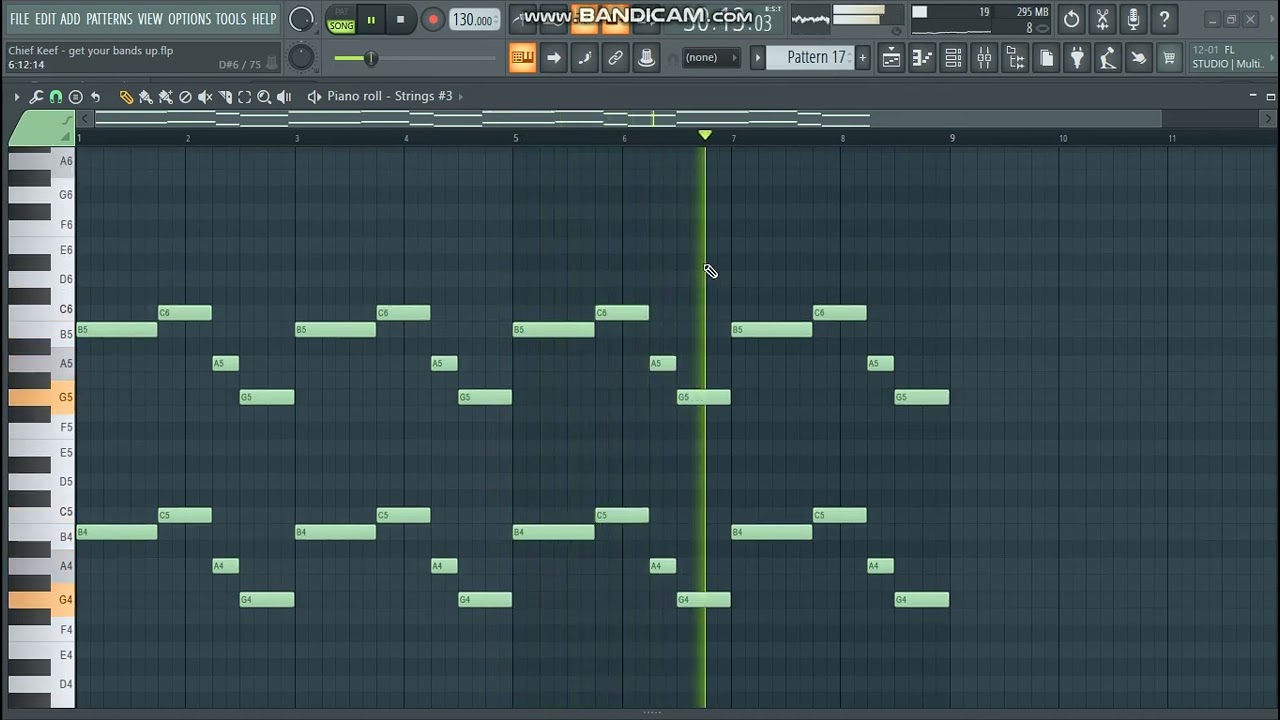The width and height of the screenshot is (1280, 720).
Task: Click the undo history circular arrow icon
Action: (x=1071, y=19)
